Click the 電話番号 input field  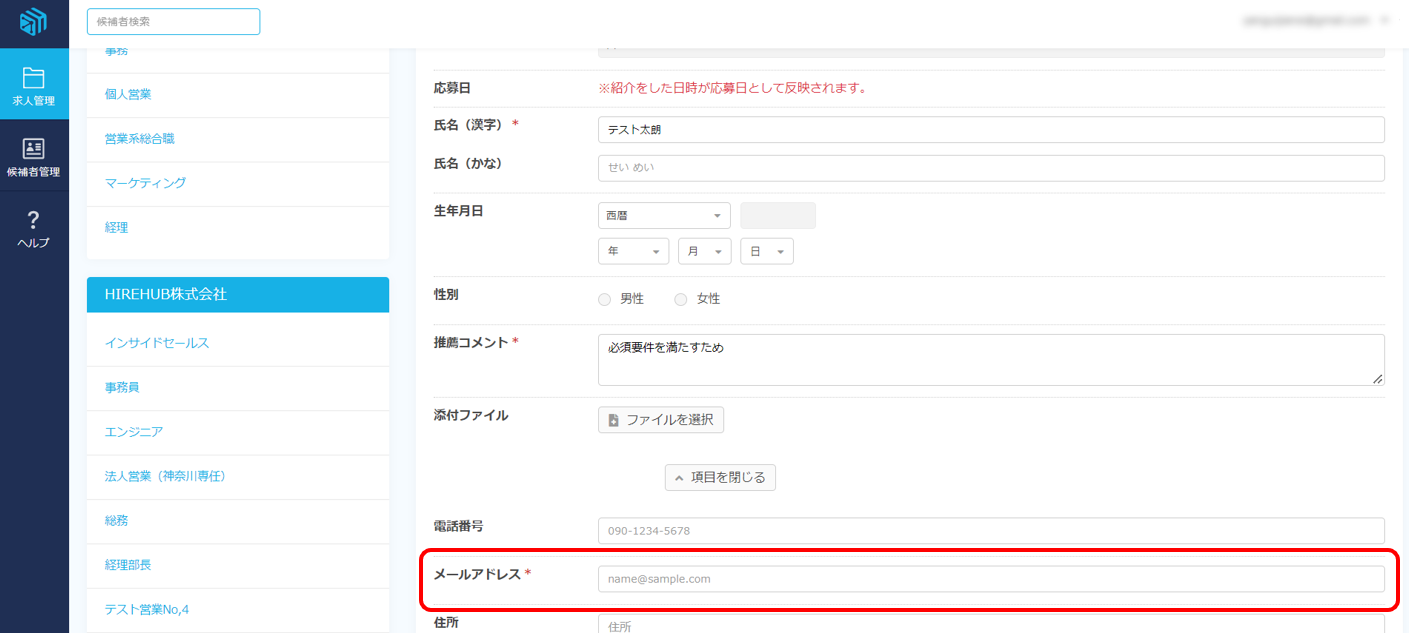coord(990,531)
